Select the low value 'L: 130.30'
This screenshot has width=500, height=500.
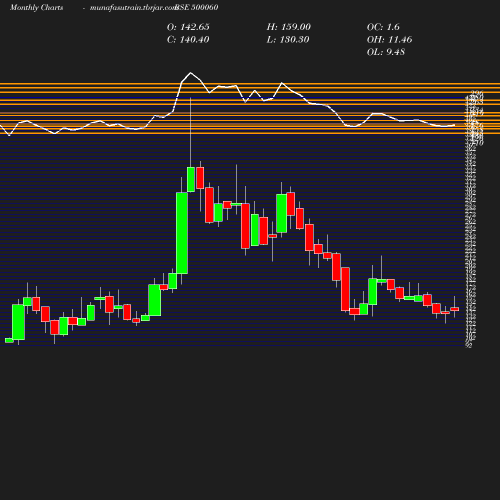pyautogui.click(x=288, y=40)
